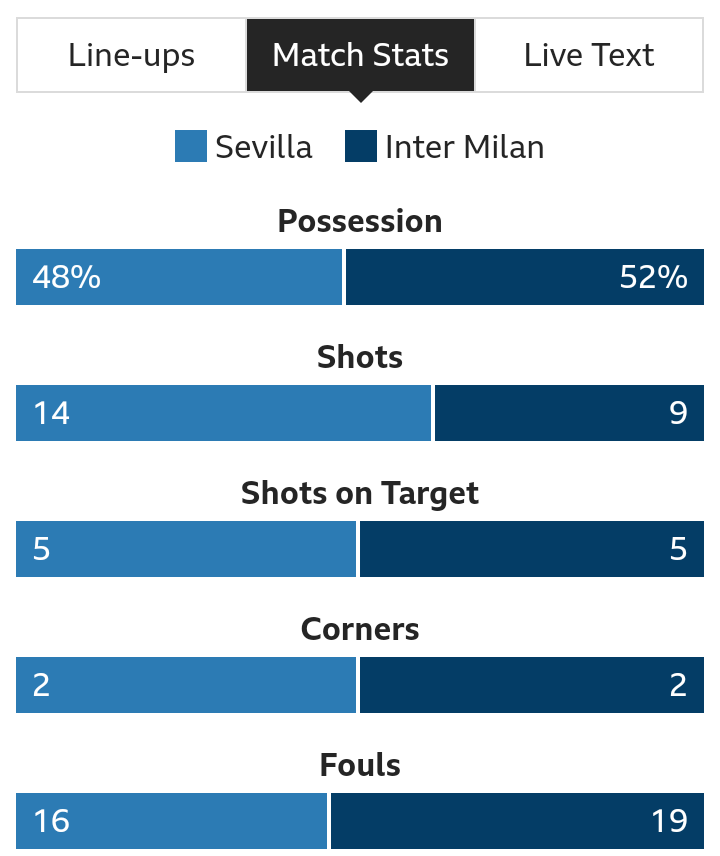Viewport: 720px width, 856px height.
Task: Click Inter Milan's 19 fouls bar
Action: point(517,821)
